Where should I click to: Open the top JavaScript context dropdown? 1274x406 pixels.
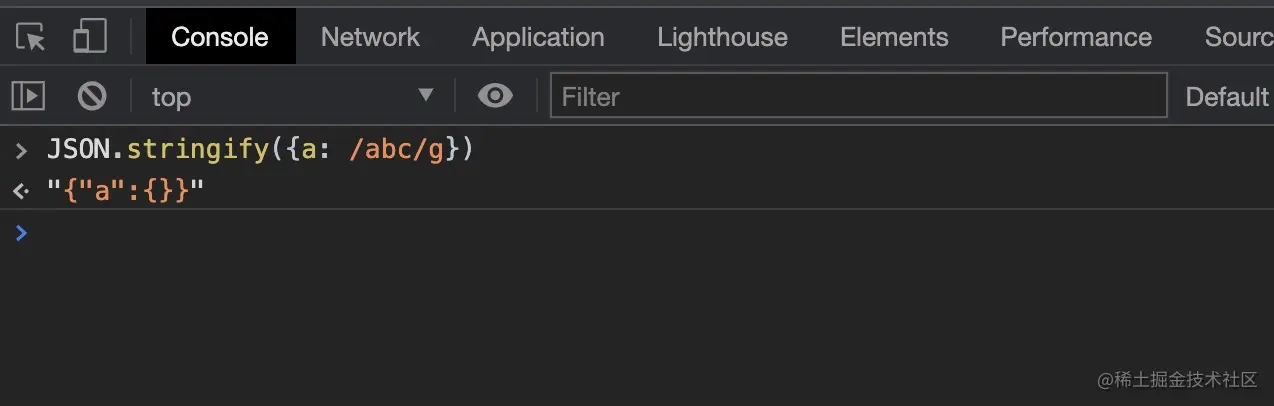(x=292, y=96)
